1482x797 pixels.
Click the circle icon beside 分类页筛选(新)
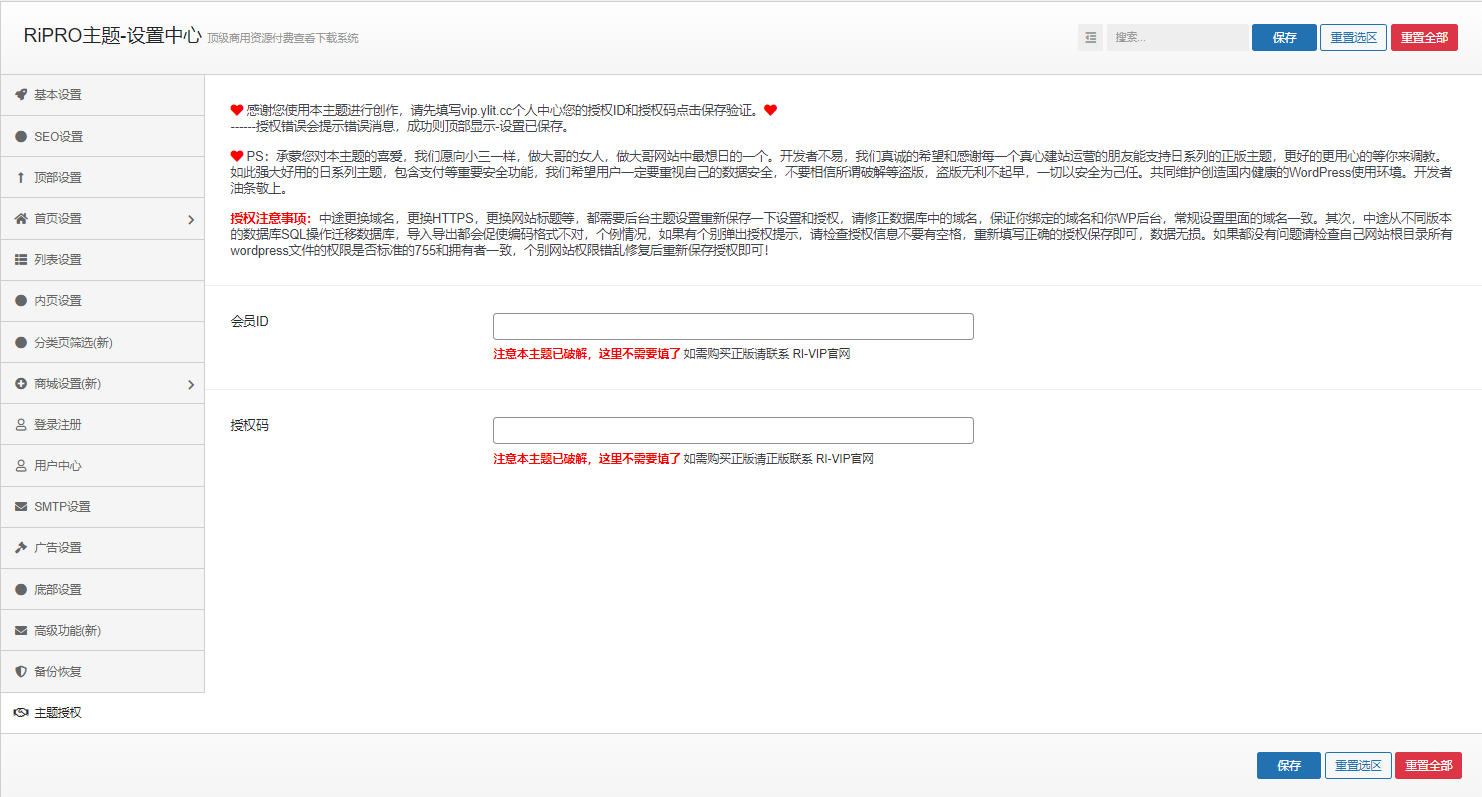coord(21,342)
